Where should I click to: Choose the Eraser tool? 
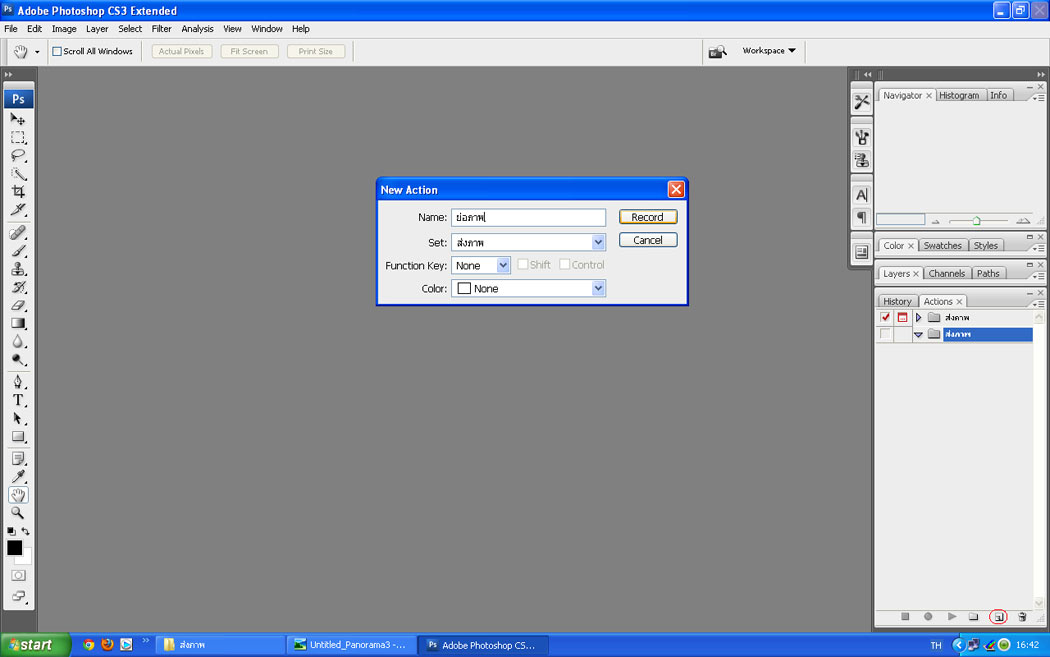tap(18, 305)
